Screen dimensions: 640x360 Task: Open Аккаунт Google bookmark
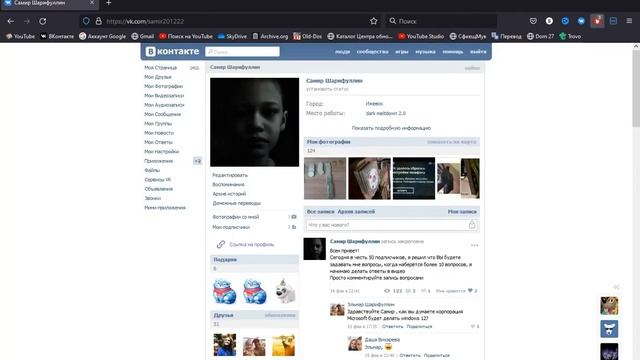click(102, 36)
